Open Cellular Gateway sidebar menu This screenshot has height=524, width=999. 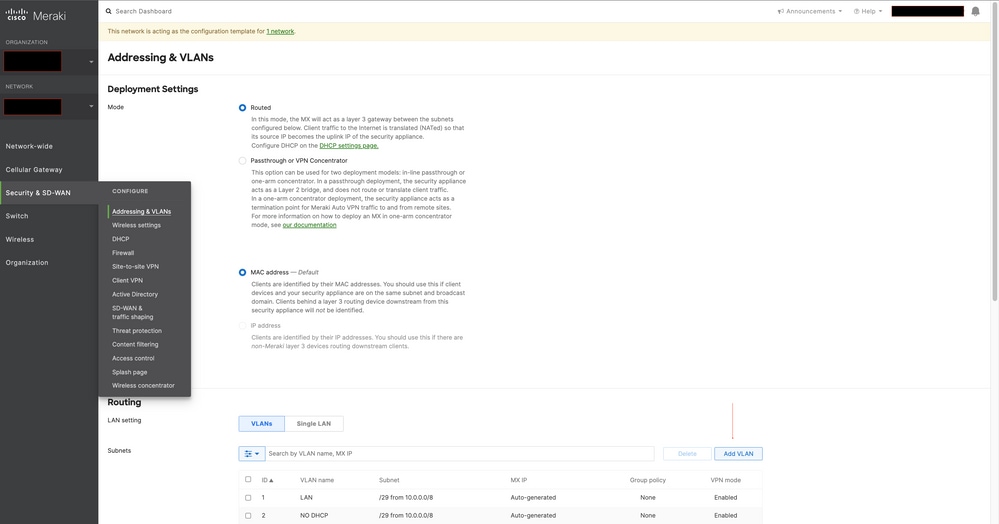click(34, 170)
